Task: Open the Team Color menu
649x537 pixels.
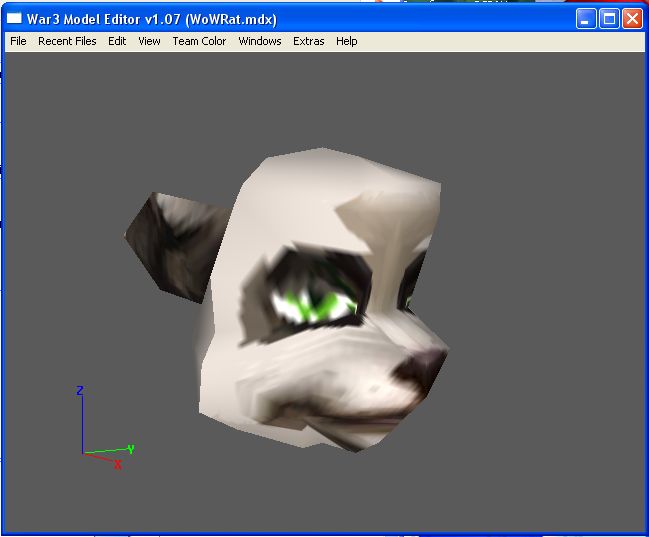Action: tap(199, 41)
